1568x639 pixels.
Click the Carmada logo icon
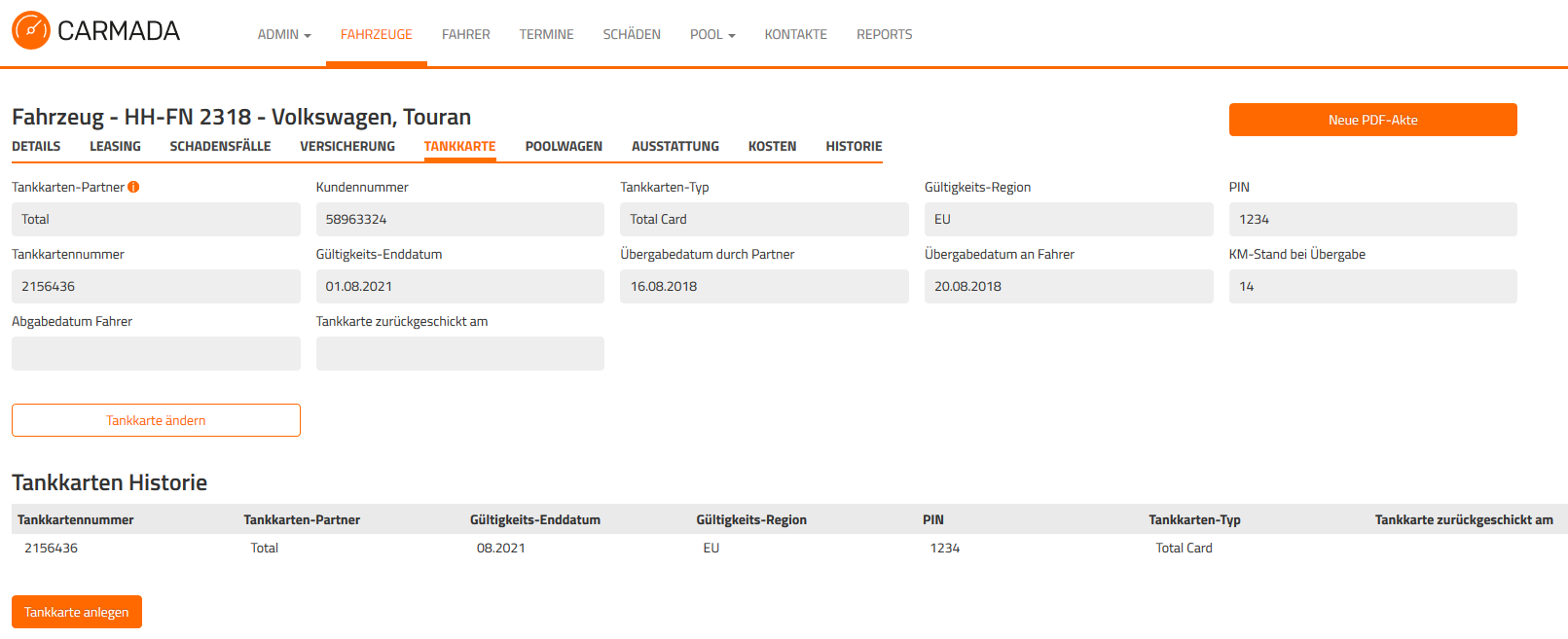coord(31,30)
